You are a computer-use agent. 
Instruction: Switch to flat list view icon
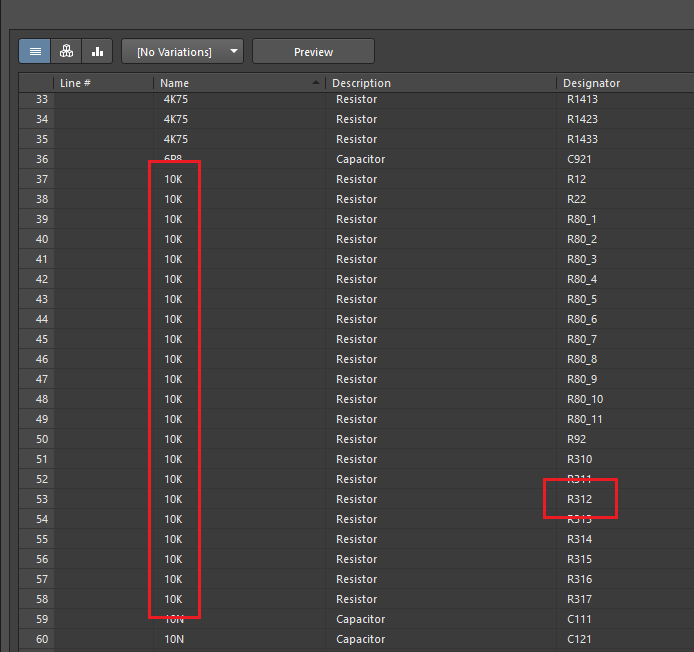35,51
